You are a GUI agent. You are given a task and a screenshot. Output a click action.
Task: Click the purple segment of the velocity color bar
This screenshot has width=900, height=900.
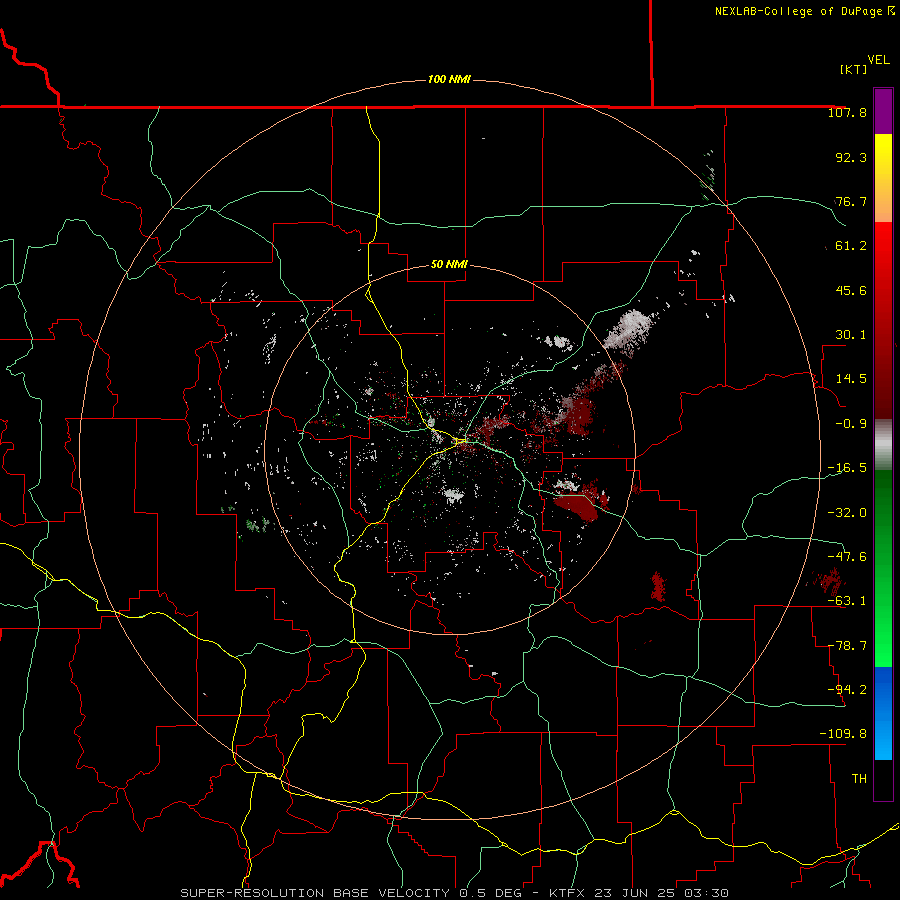tap(883, 112)
